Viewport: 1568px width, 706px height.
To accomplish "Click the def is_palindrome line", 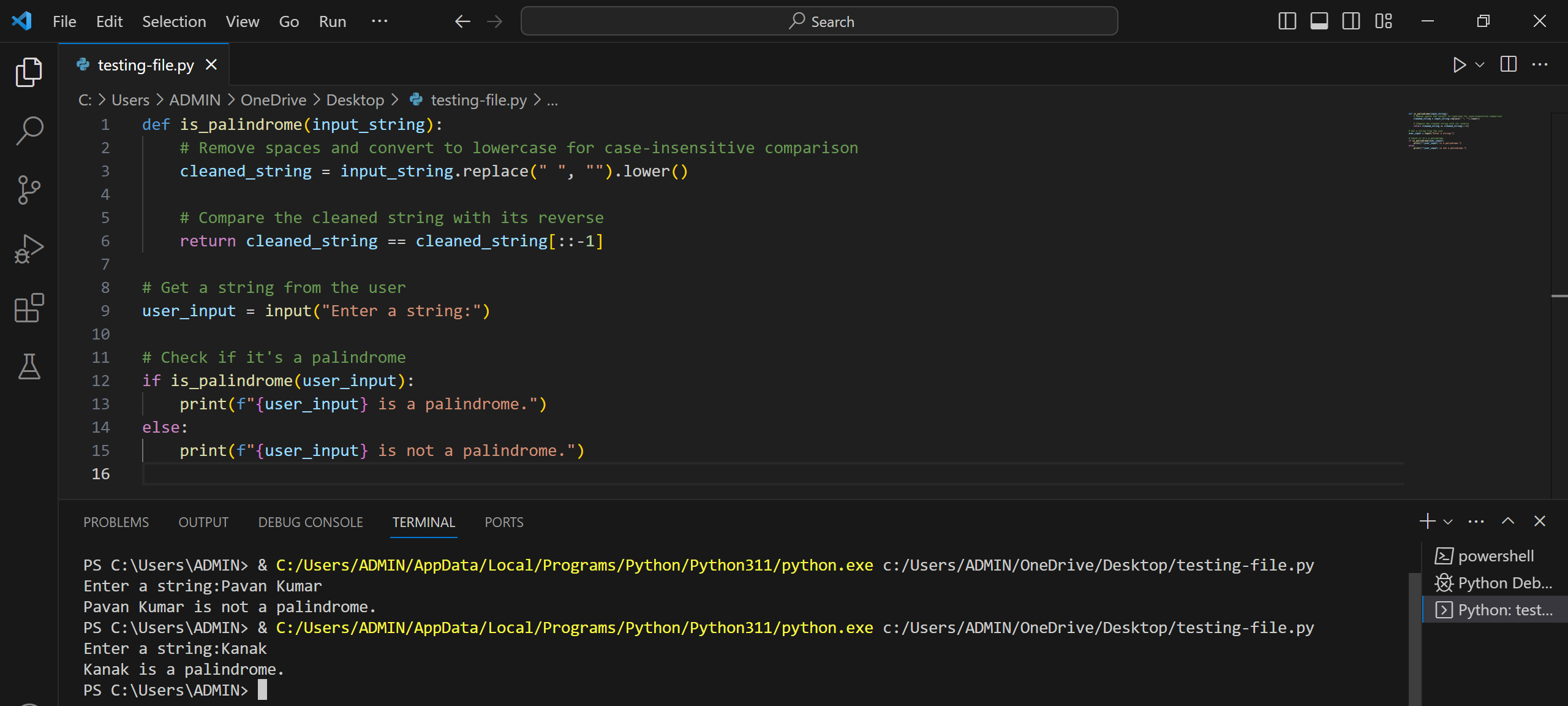I will (292, 124).
